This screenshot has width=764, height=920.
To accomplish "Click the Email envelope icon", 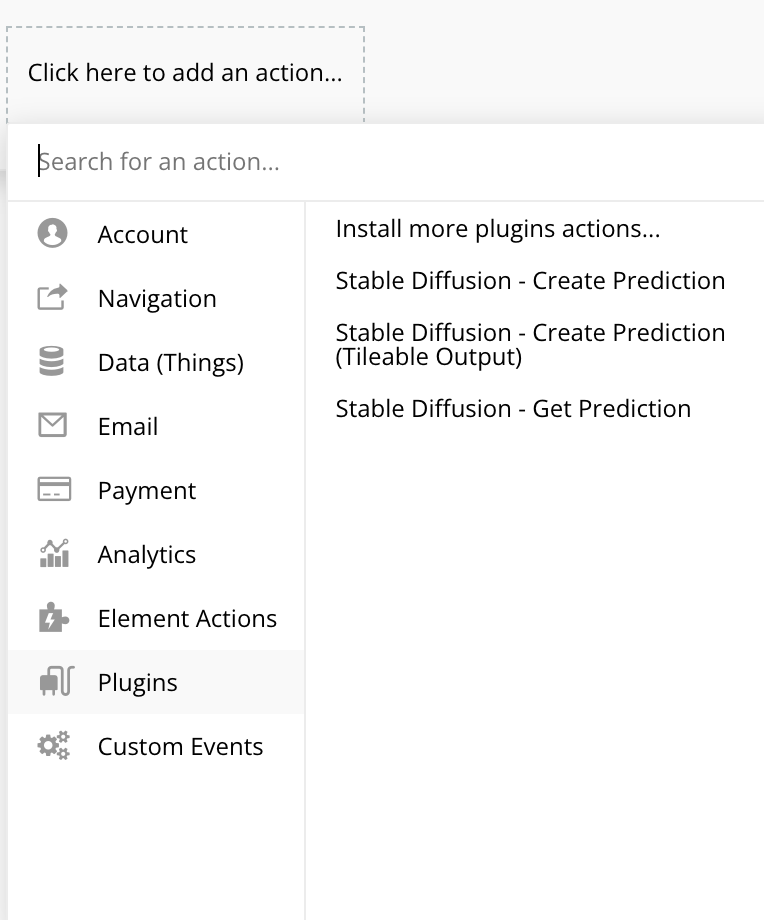I will click(x=52, y=426).
